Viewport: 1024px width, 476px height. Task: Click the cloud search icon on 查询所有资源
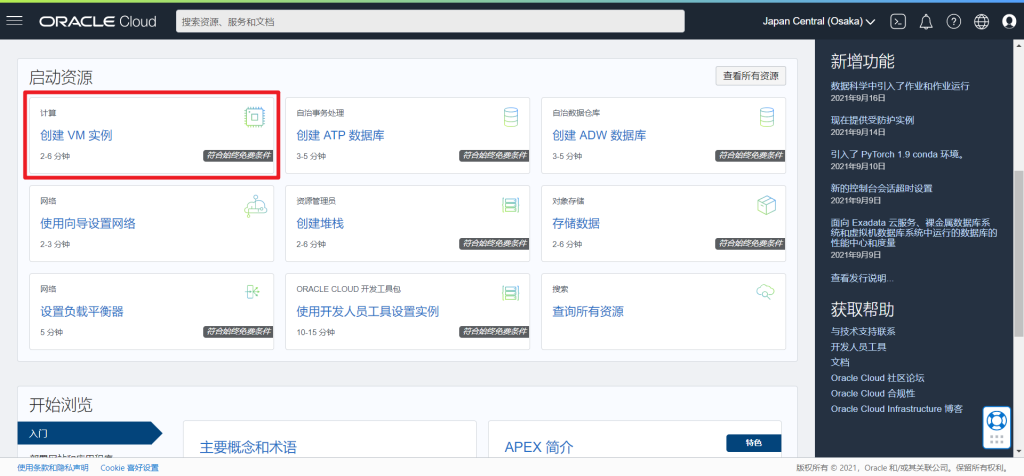click(765, 291)
